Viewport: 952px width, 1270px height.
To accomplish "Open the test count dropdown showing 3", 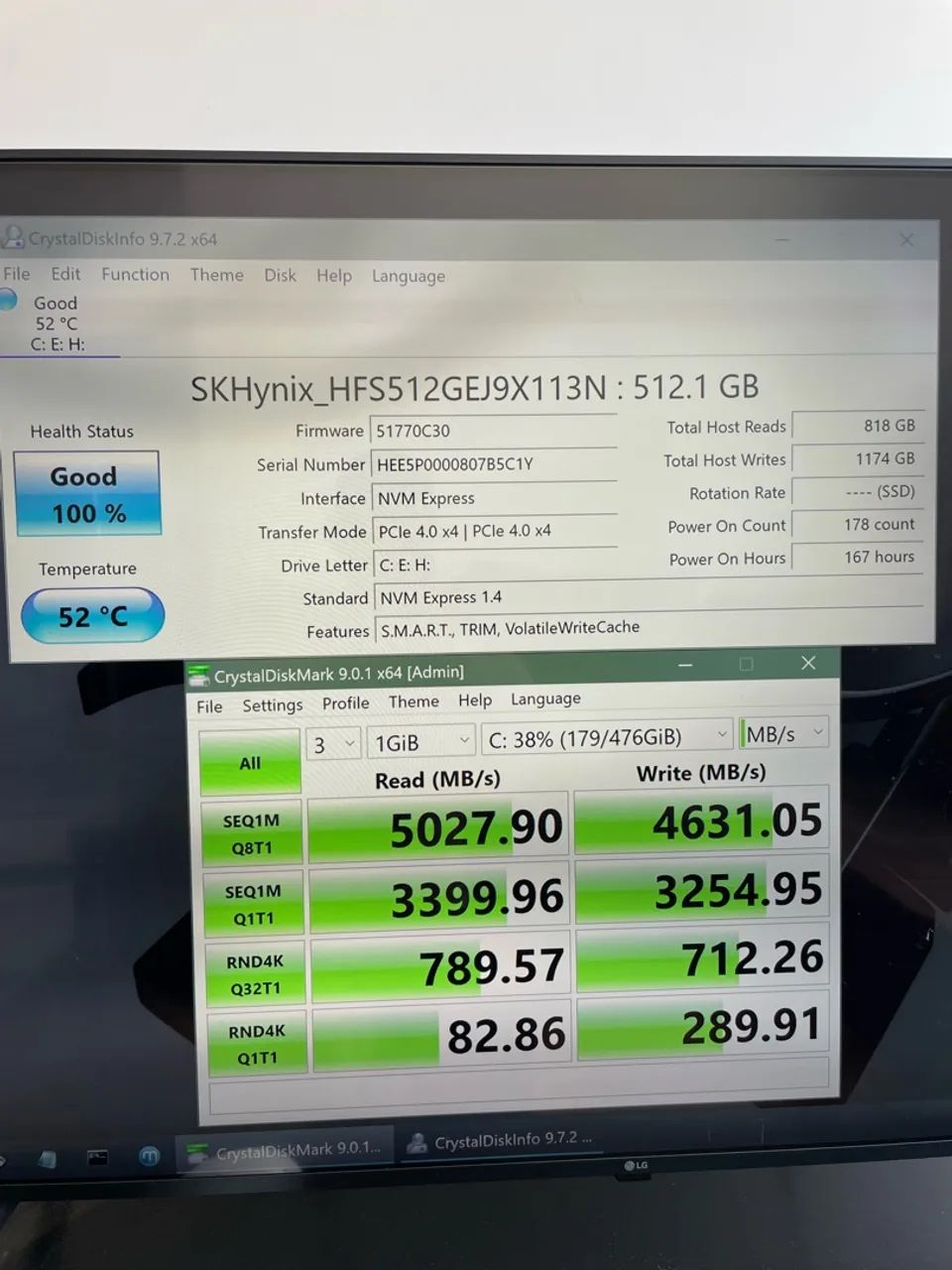I will pyautogui.click(x=332, y=744).
